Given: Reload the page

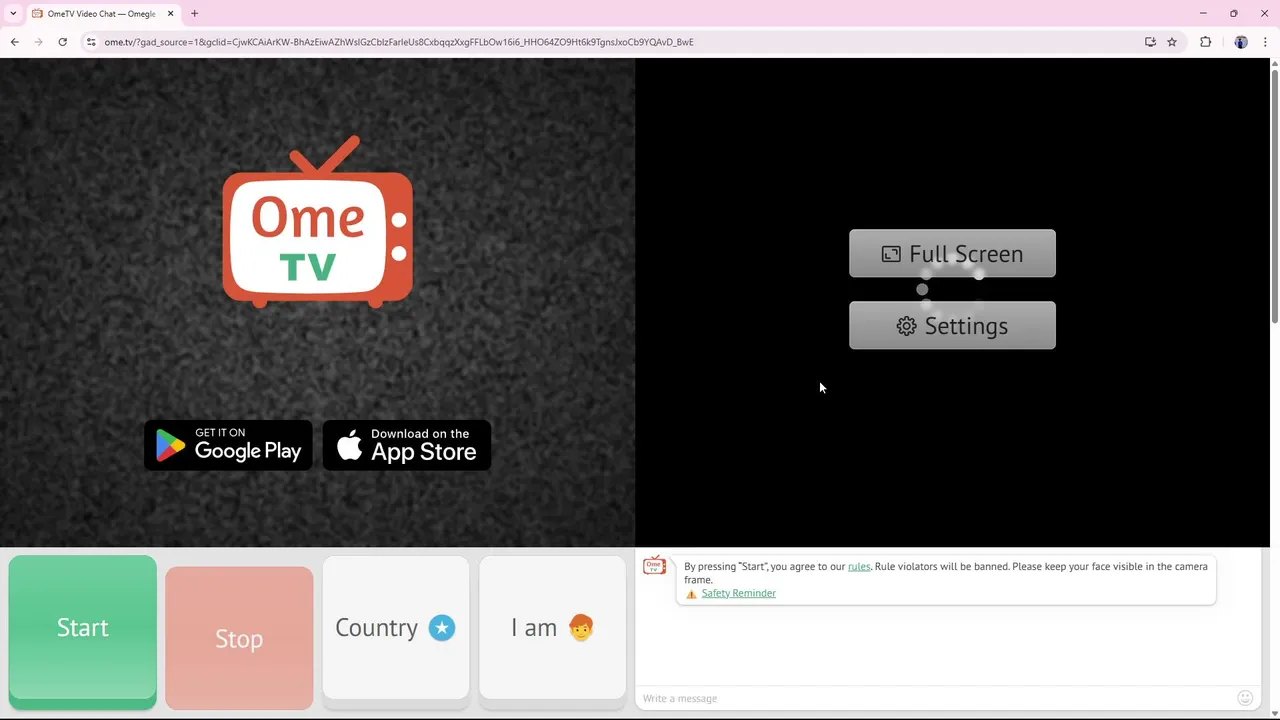Looking at the screenshot, I should [62, 42].
